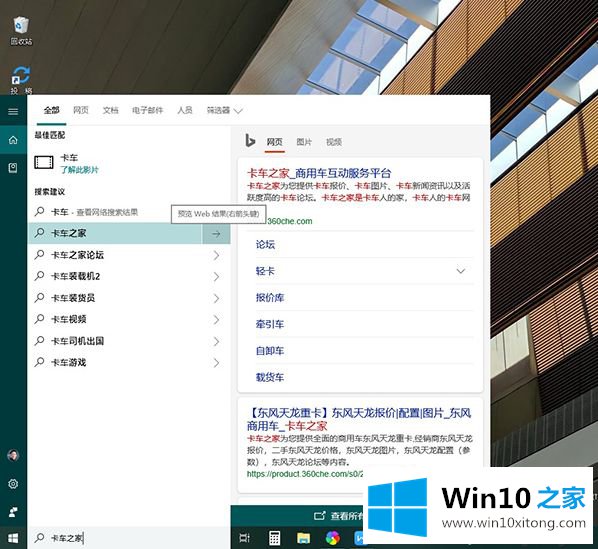This screenshot has height=549, width=598.
Task: Launch the colorful circle app on taskbar
Action: tap(333, 538)
